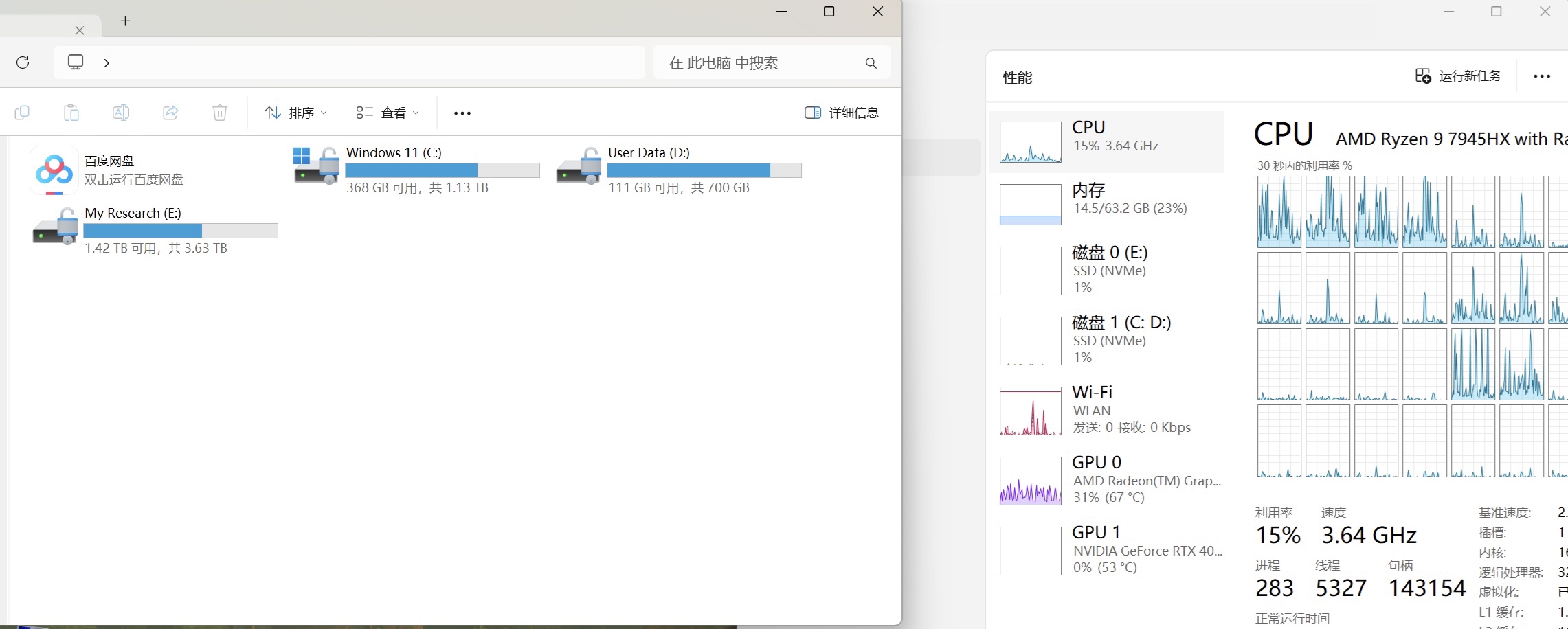Image resolution: width=1568 pixels, height=629 pixels.
Task: Expand the address bar path chevron
Action: tap(107, 62)
